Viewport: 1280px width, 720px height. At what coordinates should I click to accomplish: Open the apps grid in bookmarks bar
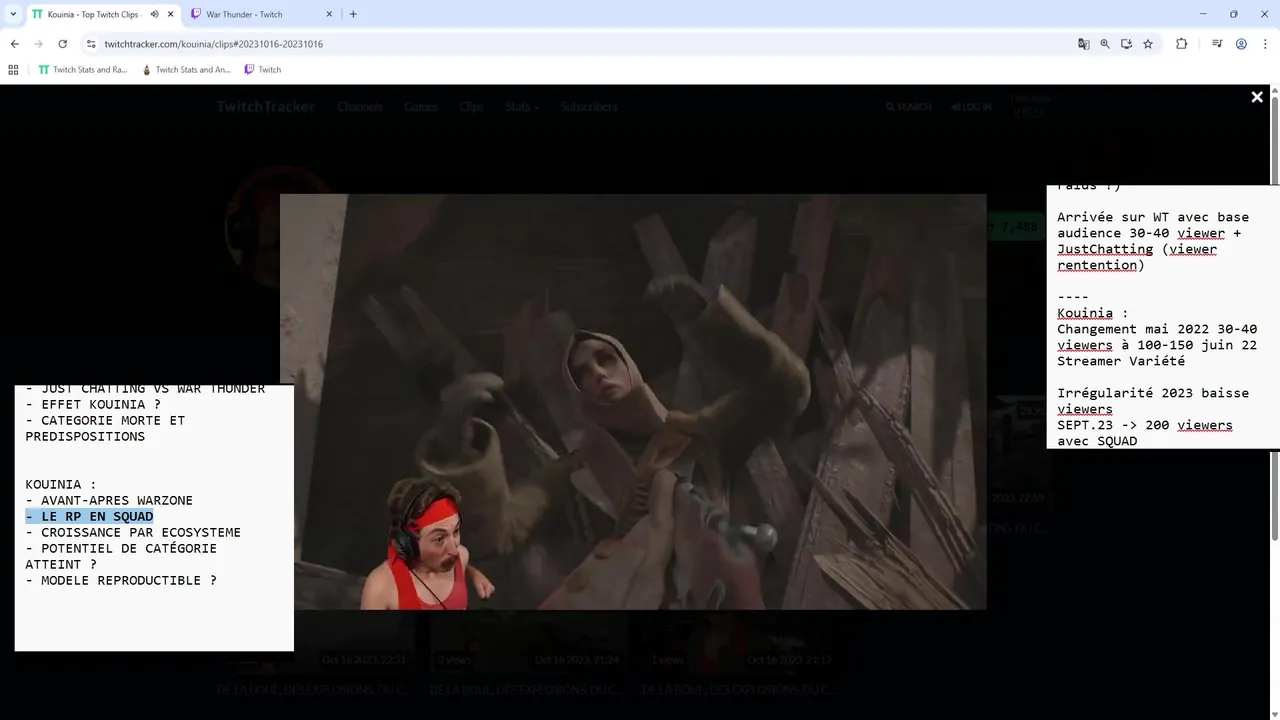click(13, 70)
